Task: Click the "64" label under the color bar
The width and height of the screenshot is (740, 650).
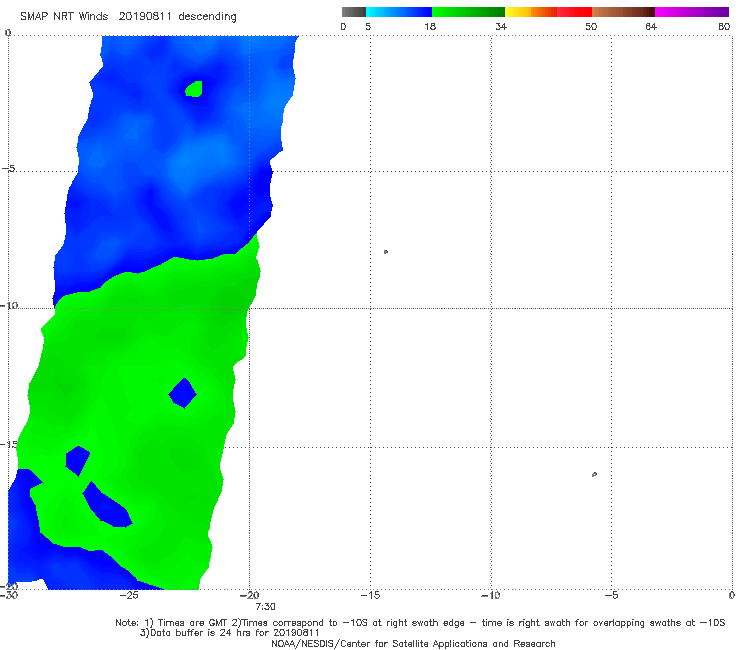Action: 651,27
